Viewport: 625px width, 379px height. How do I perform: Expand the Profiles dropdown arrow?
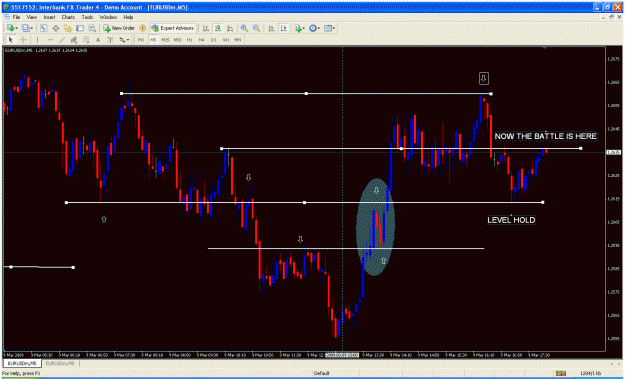32,28
